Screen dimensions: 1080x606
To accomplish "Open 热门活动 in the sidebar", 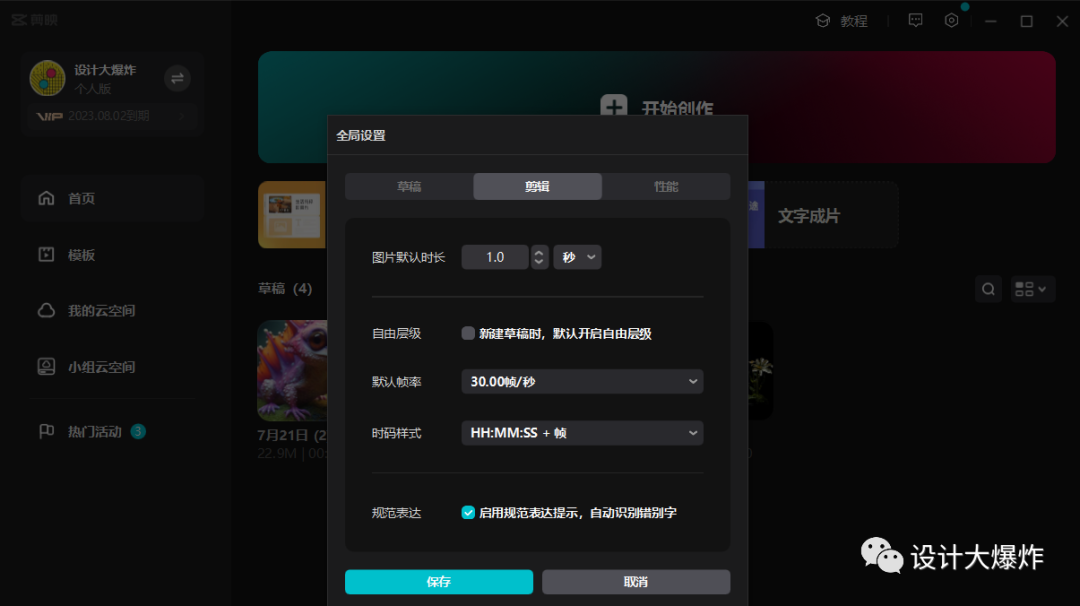I will coord(94,432).
